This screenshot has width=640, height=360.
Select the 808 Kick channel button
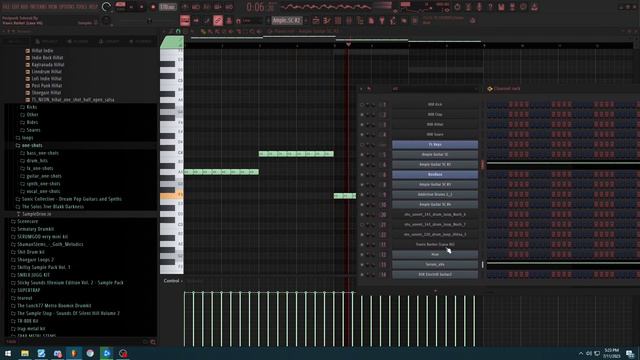tap(435, 104)
